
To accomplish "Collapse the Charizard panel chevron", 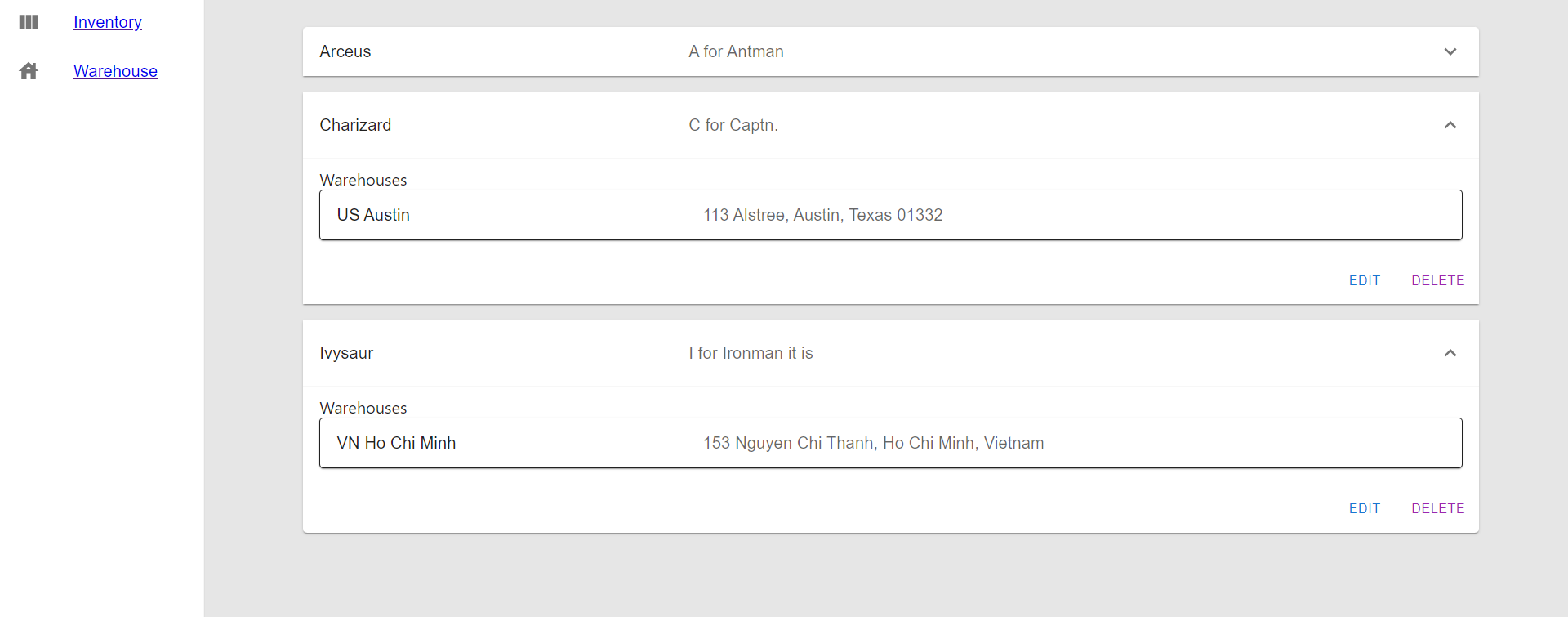I will [x=1450, y=125].
